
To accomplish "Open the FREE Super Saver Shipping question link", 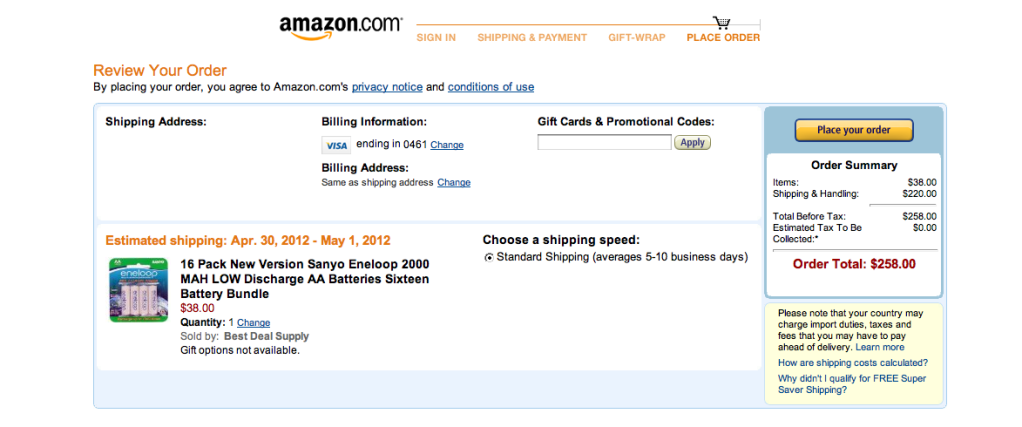I will point(852,384).
